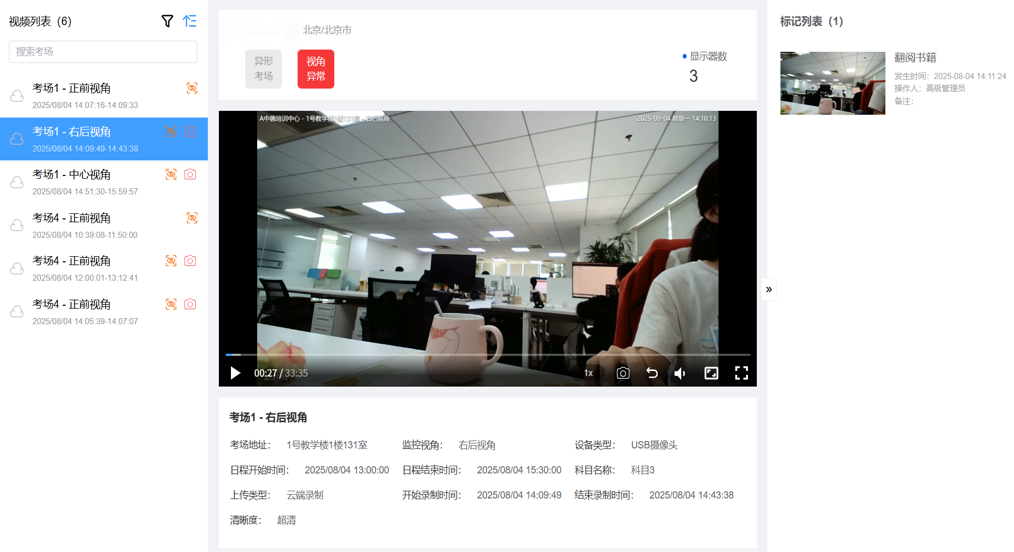Mute the video volume
The image size is (1014, 552).
click(x=680, y=373)
